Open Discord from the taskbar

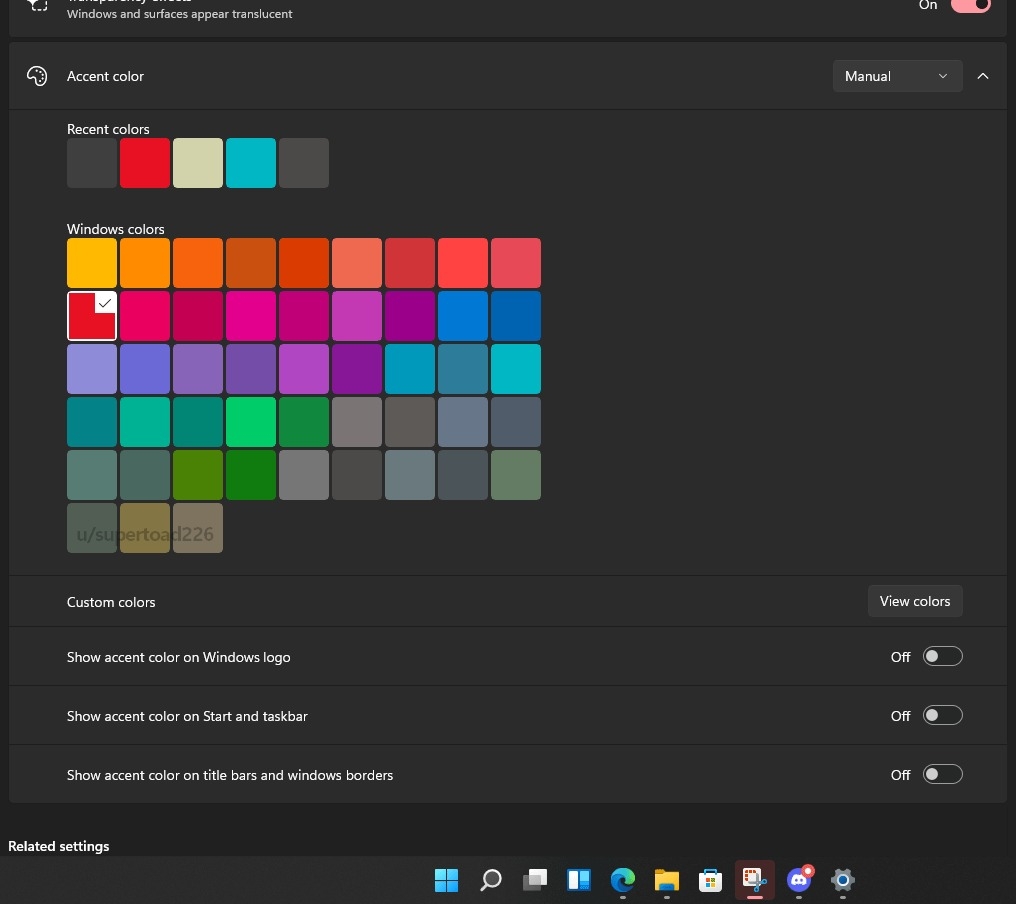[x=798, y=880]
